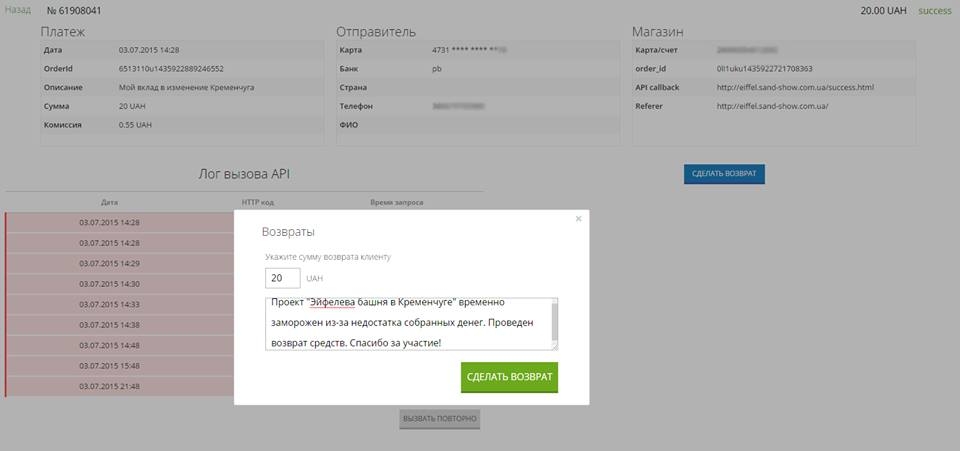Viewport: 960px width, 451px height.
Task: Click the comment text area scrollbar
Action: [553, 318]
